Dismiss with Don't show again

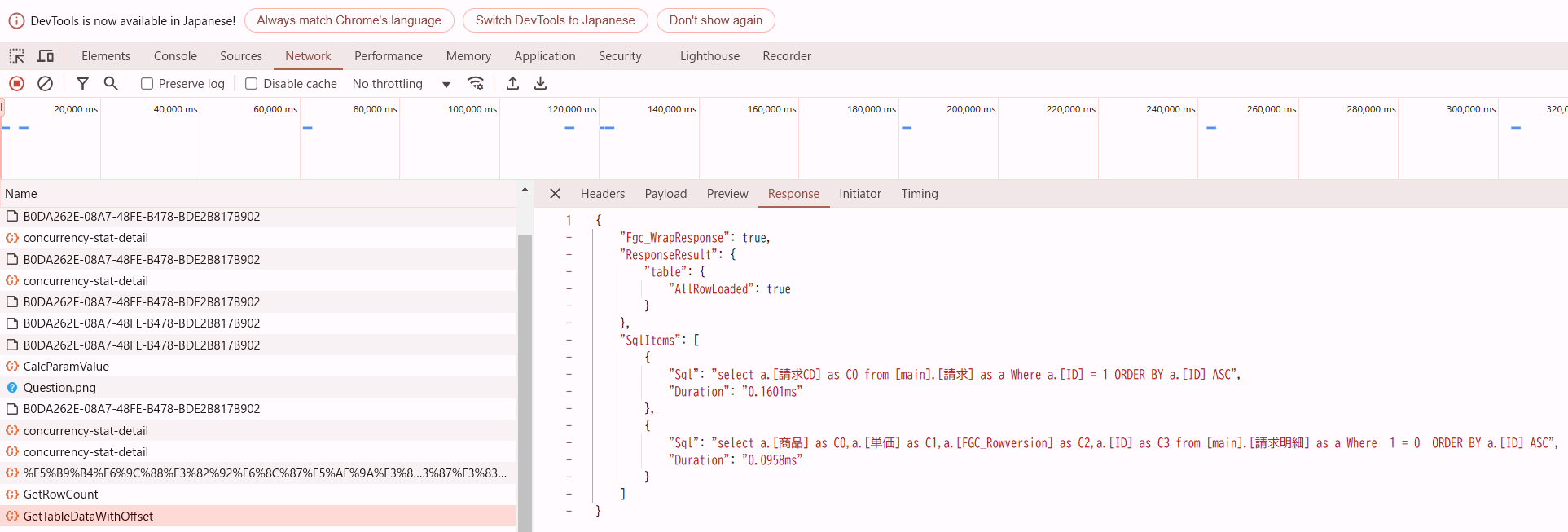pos(716,20)
